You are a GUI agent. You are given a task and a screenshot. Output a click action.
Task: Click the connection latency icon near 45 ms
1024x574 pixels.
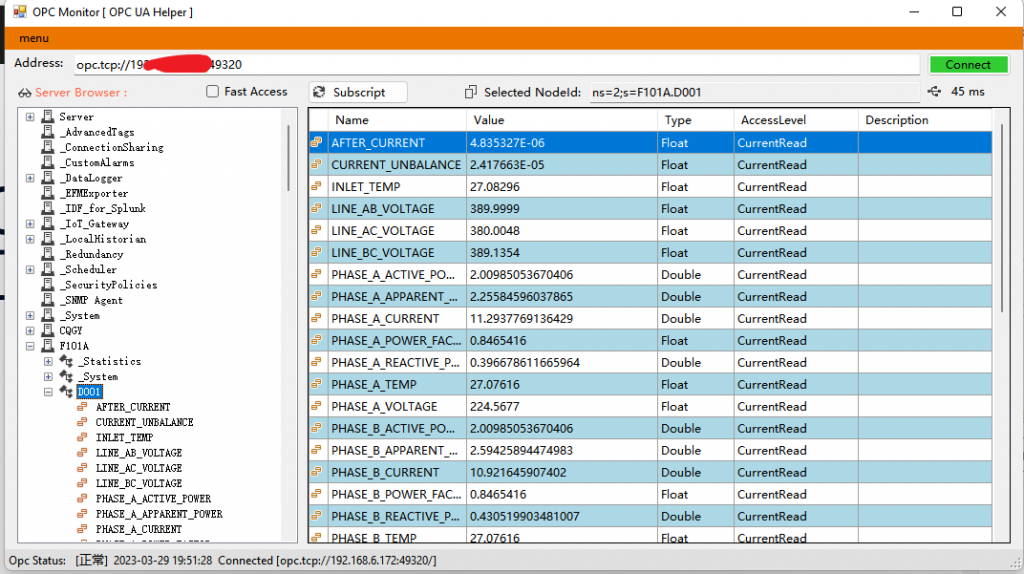pos(934,92)
